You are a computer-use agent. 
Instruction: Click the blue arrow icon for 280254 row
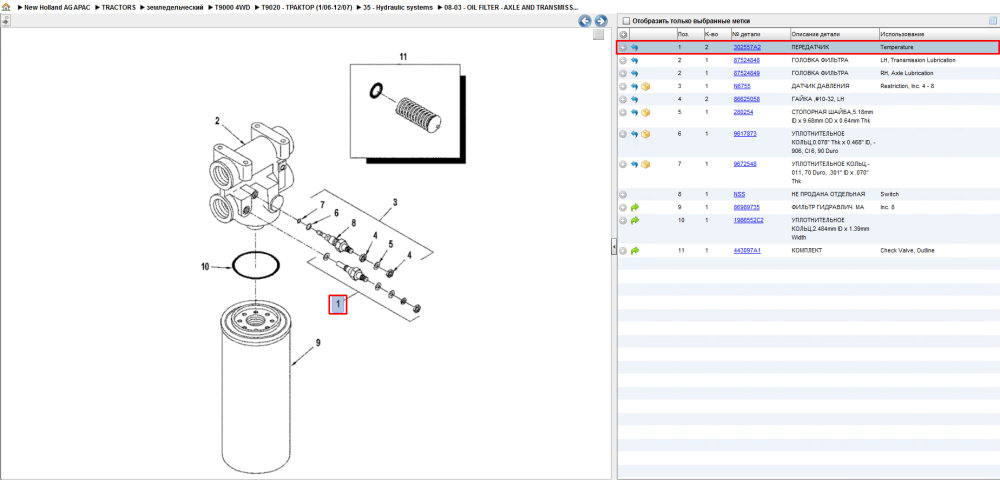click(635, 112)
